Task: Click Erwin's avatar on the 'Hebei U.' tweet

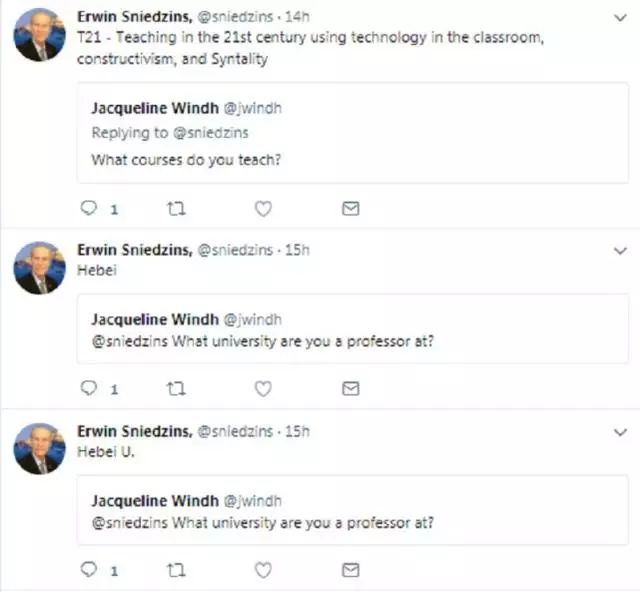Action: click(x=39, y=448)
